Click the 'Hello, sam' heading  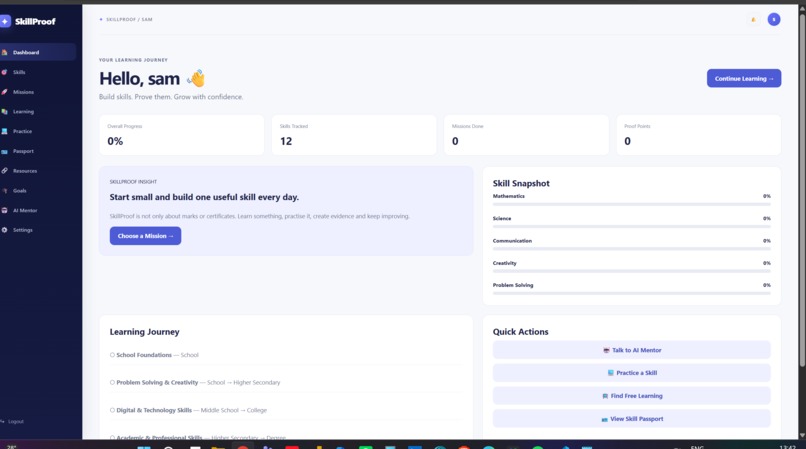click(152, 79)
